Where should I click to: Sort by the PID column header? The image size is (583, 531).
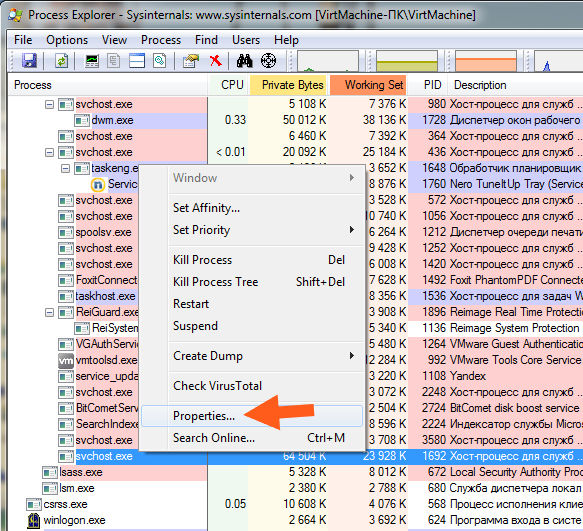tap(428, 85)
